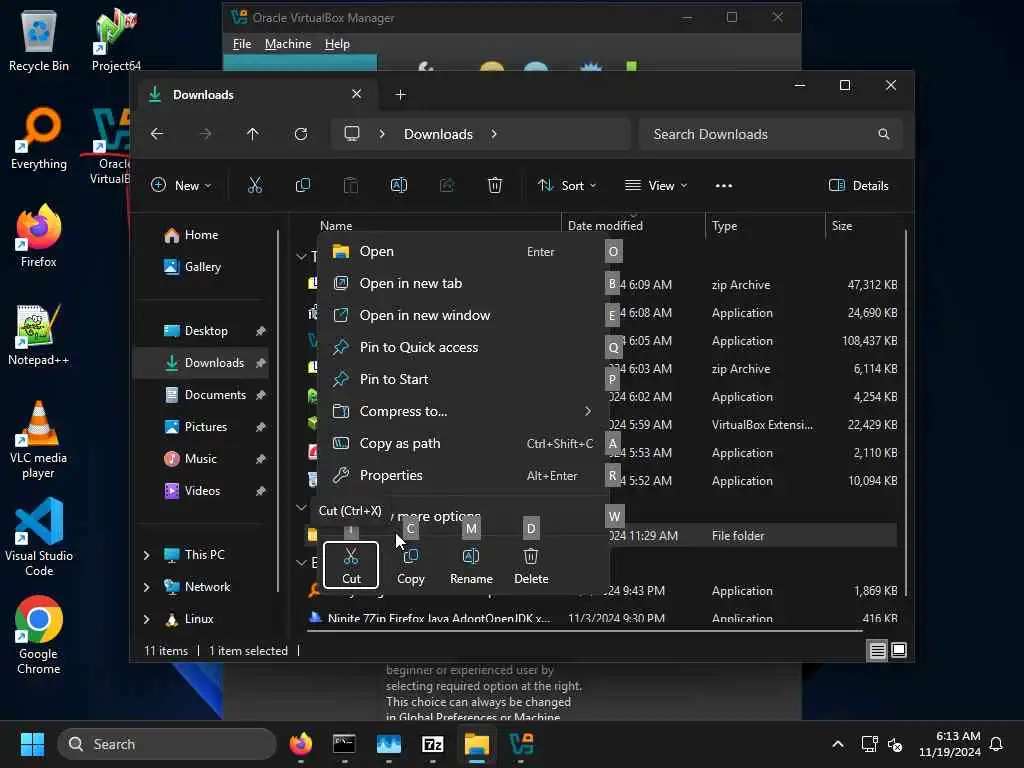This screenshot has height=768, width=1024.
Task: Close the Downloads tab
Action: click(357, 94)
